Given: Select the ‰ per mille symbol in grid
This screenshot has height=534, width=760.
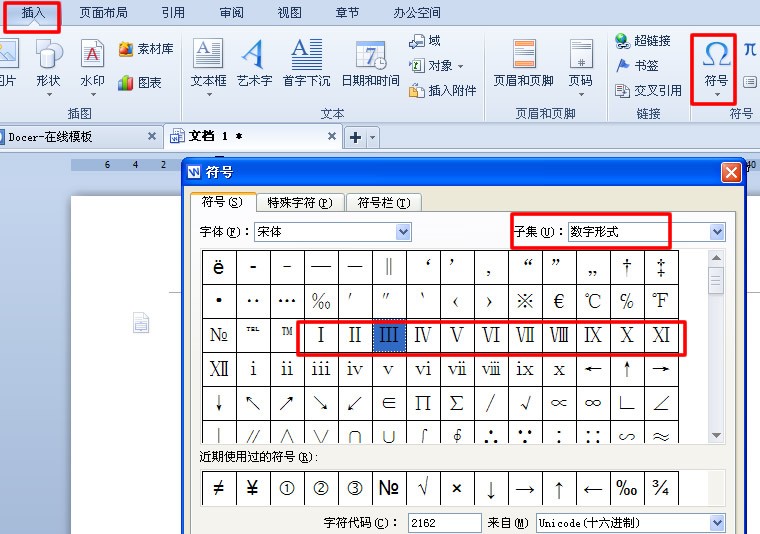Looking at the screenshot, I should point(321,301).
